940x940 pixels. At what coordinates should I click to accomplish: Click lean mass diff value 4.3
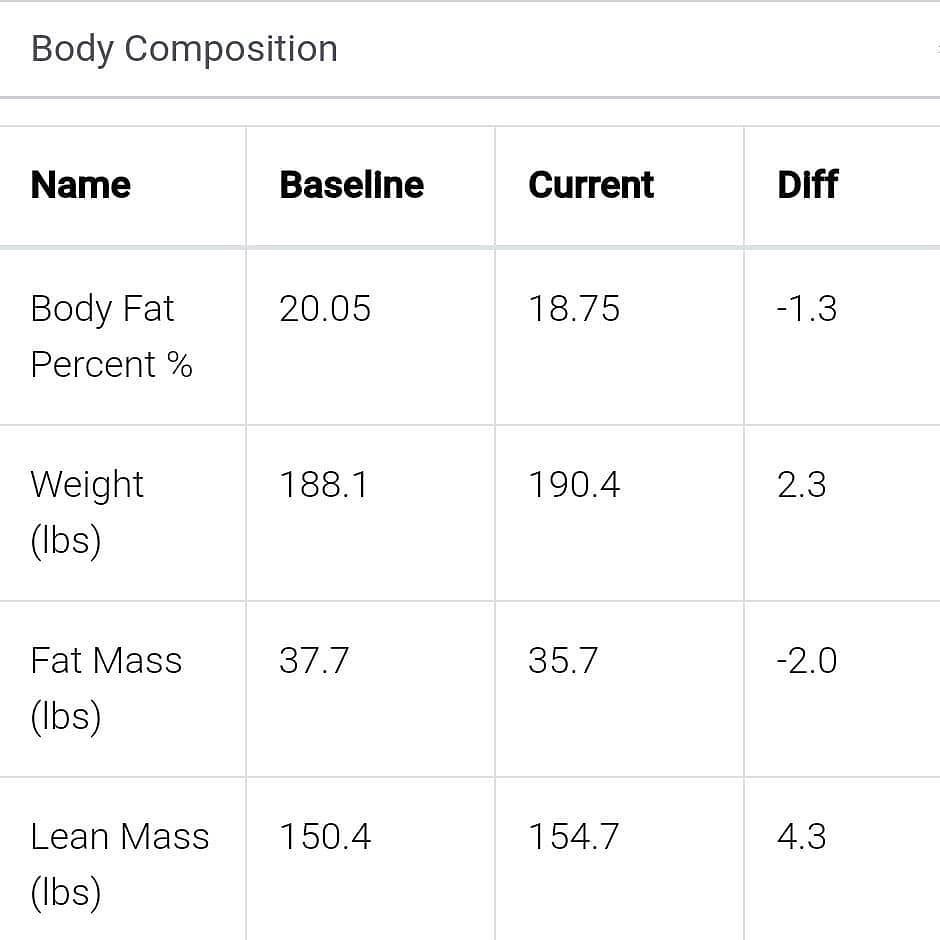pyautogui.click(x=802, y=837)
